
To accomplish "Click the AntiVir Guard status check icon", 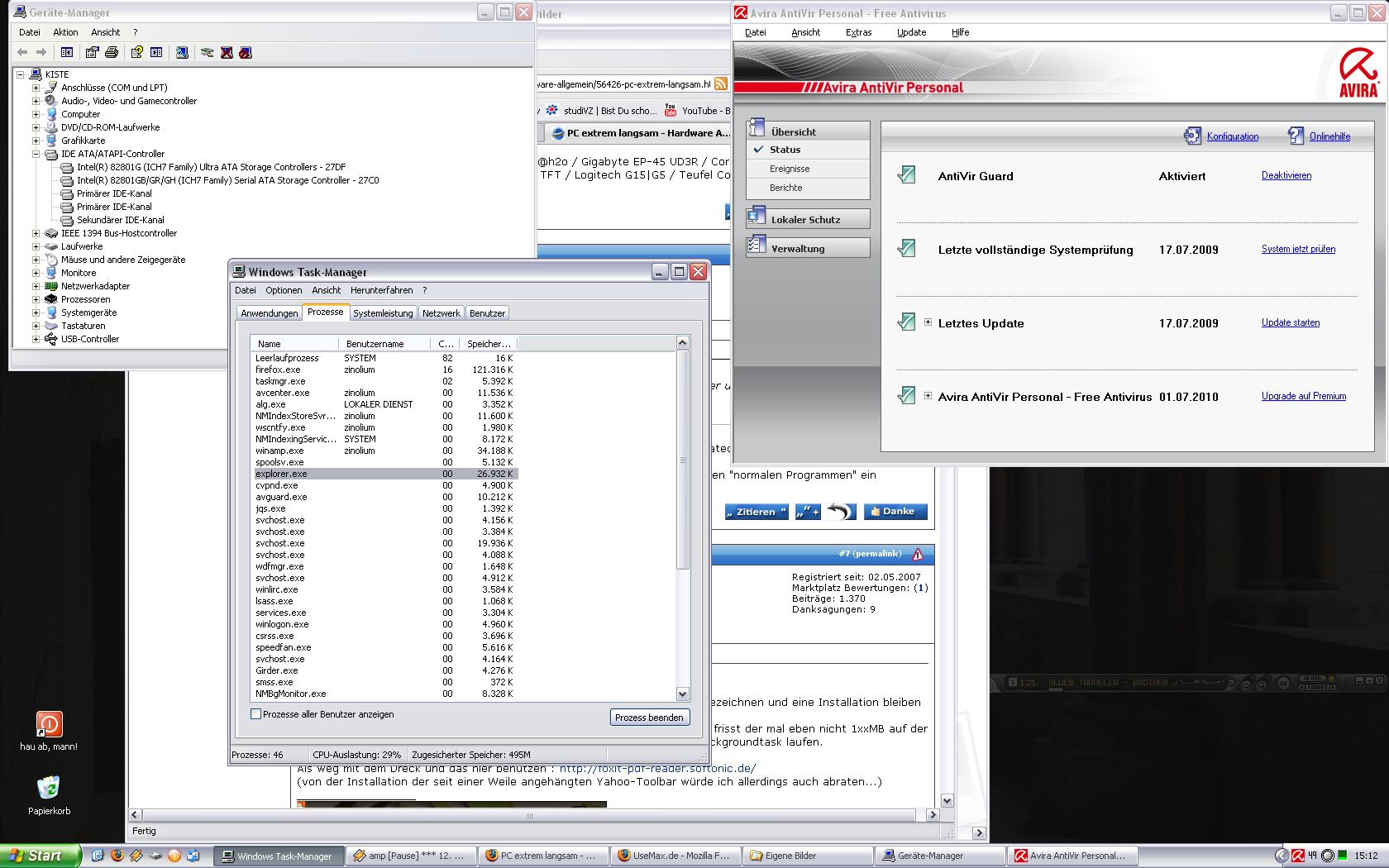I will (x=906, y=175).
